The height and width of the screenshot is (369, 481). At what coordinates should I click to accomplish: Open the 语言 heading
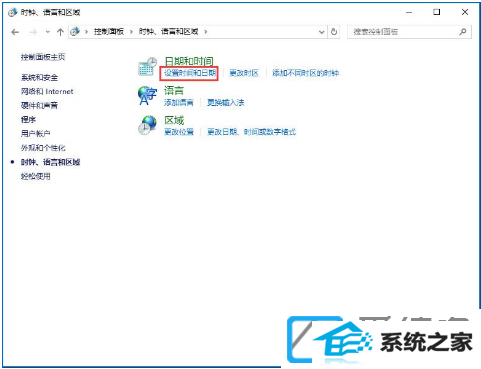pos(174,90)
